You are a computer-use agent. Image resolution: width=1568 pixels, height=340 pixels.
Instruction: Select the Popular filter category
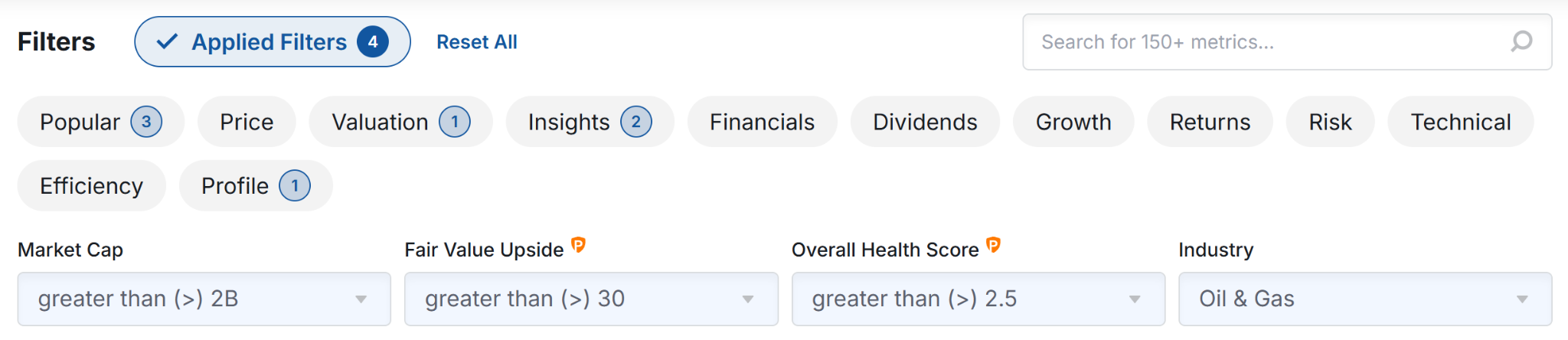(x=100, y=122)
